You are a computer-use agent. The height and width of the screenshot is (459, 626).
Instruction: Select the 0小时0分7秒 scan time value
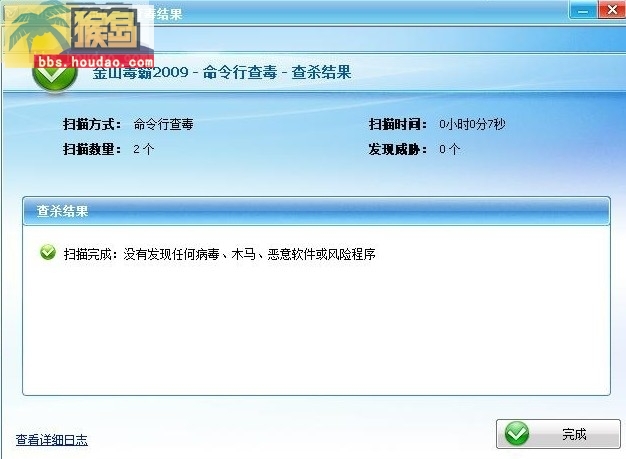pyautogui.click(x=472, y=124)
